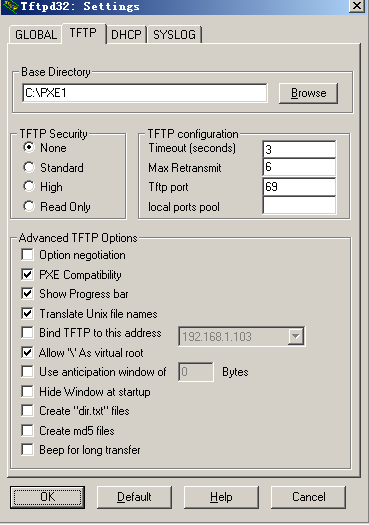Enable Create md5 files checkbox
369x525 pixels.
pos(27,430)
